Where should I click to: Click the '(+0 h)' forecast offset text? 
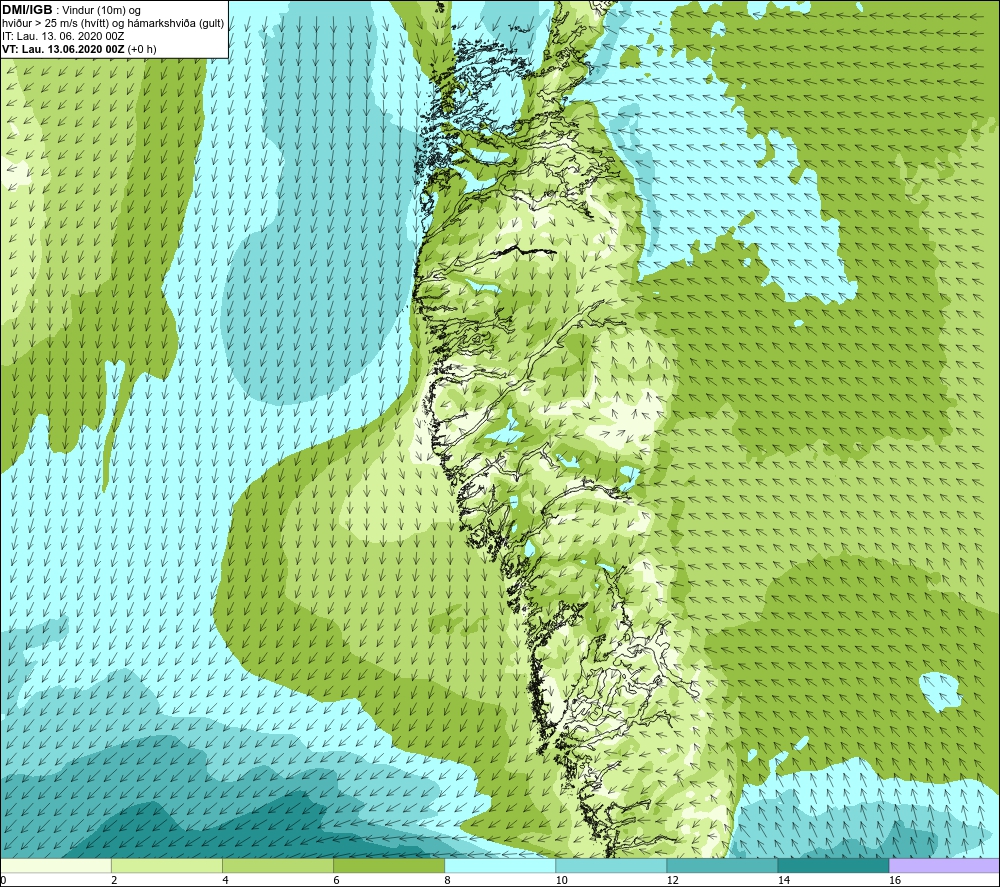click(x=142, y=49)
